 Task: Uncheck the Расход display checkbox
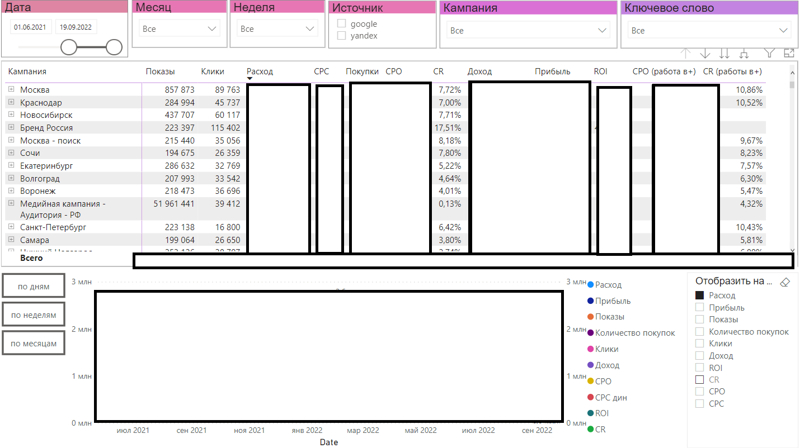[x=700, y=296]
